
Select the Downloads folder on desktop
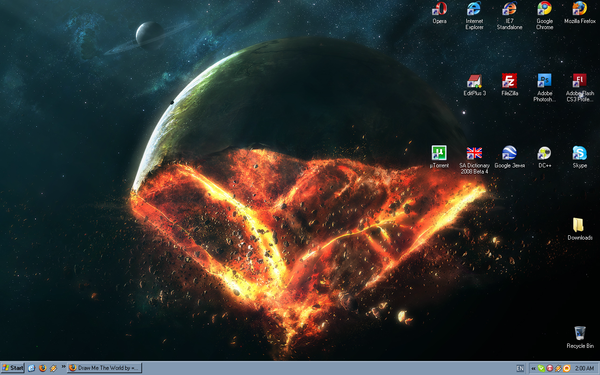(x=579, y=229)
